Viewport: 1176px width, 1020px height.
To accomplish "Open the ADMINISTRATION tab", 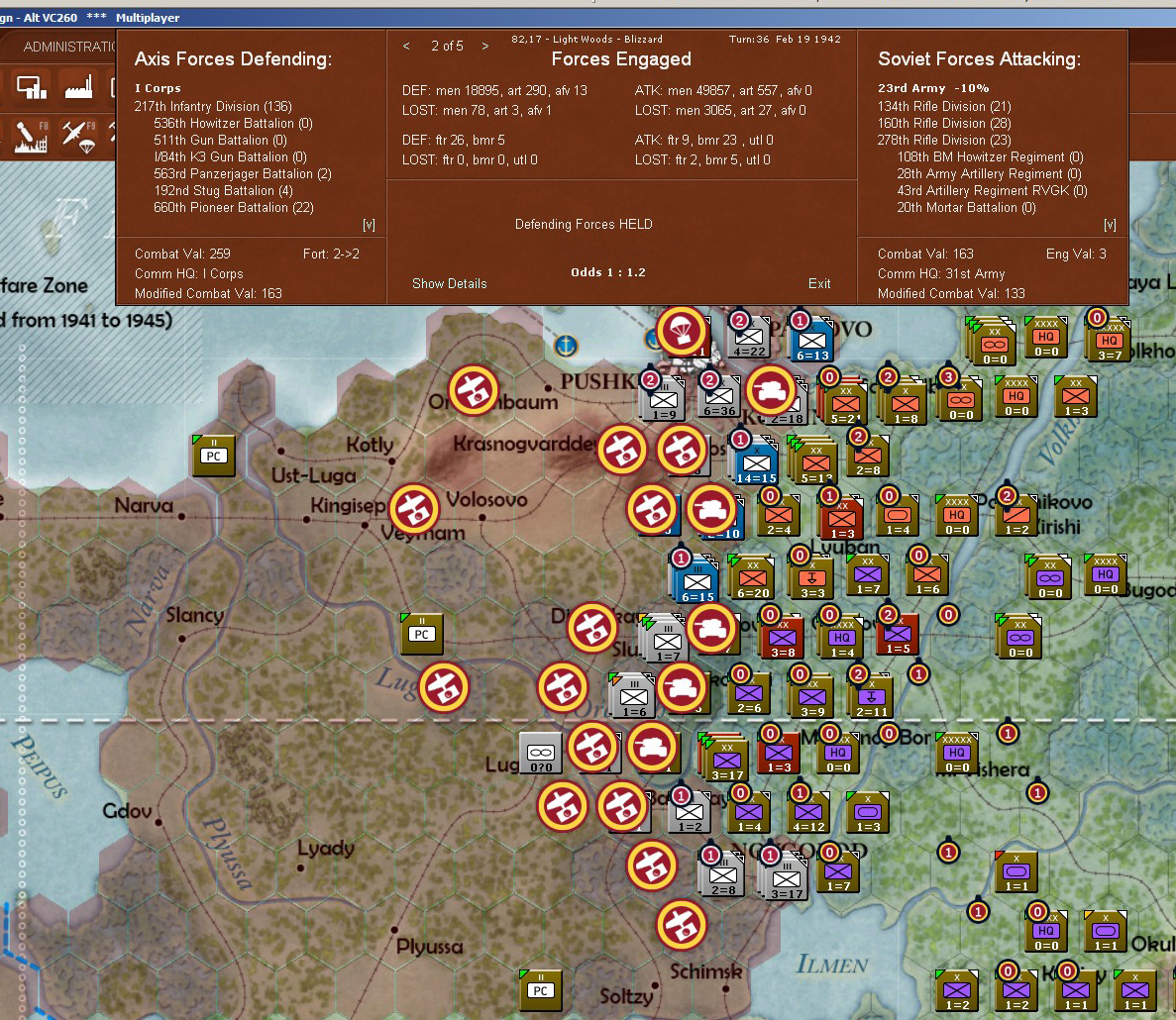I will [x=68, y=47].
